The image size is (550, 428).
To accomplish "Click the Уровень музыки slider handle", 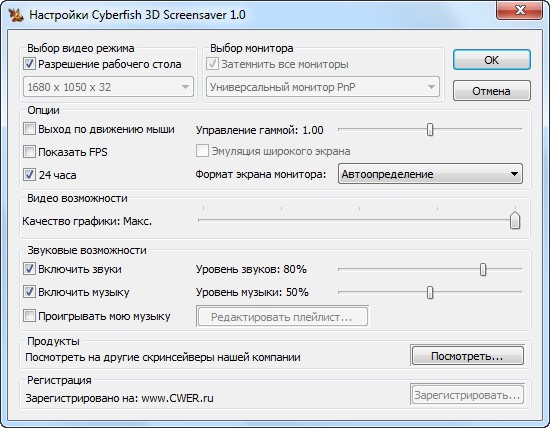I will pos(430,292).
